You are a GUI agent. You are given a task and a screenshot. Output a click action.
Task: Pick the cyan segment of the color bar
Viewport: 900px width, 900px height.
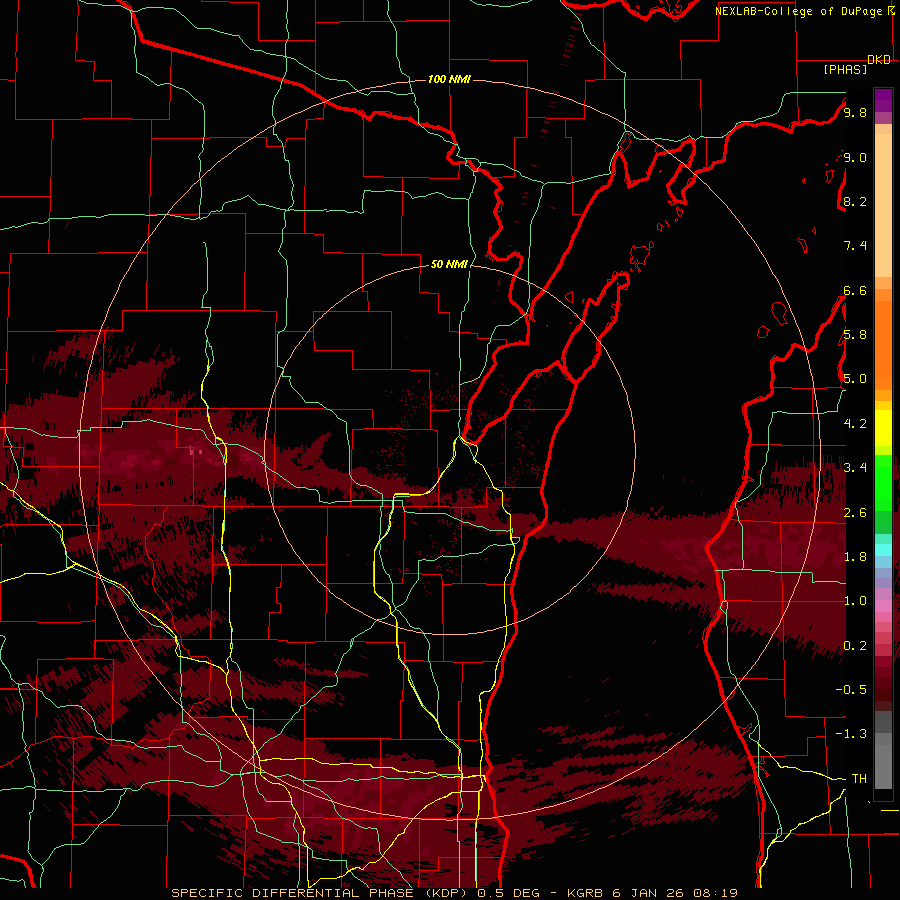(x=883, y=550)
